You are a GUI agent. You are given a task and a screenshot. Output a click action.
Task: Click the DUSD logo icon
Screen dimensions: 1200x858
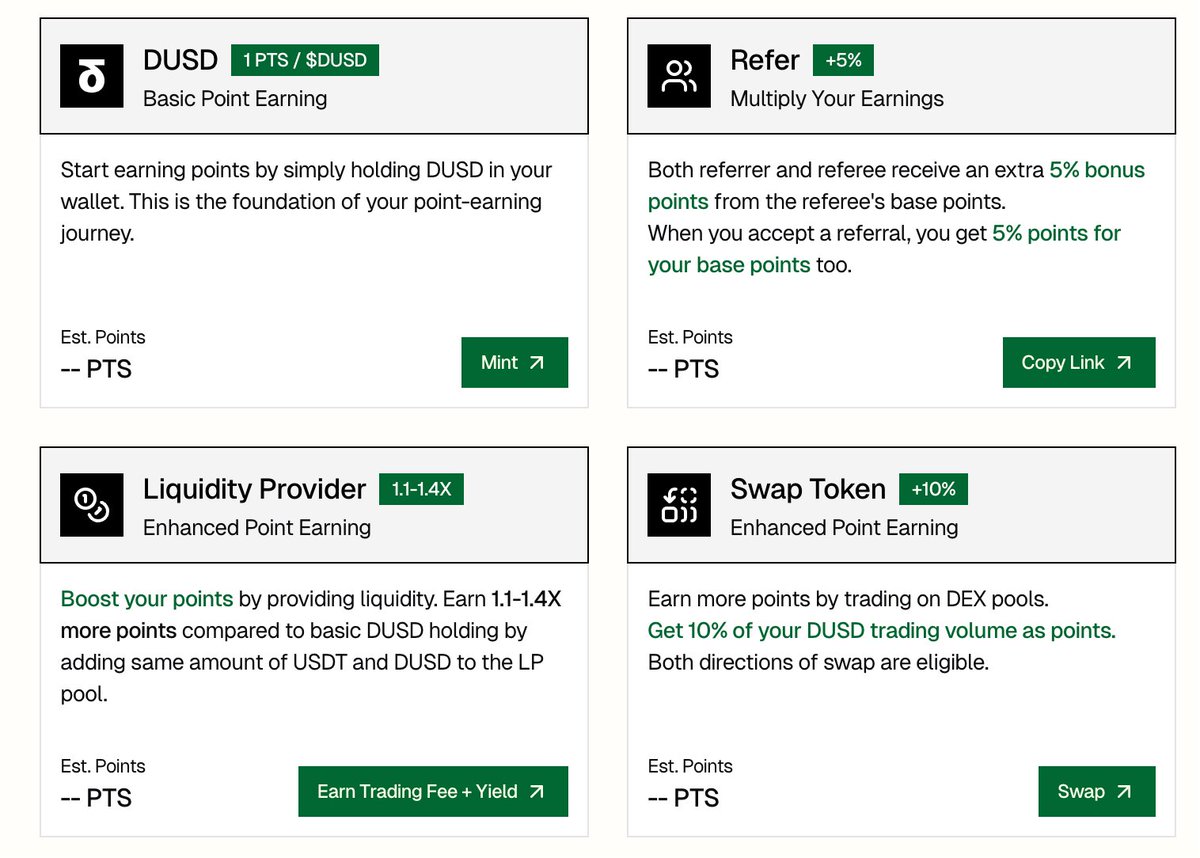[91, 76]
